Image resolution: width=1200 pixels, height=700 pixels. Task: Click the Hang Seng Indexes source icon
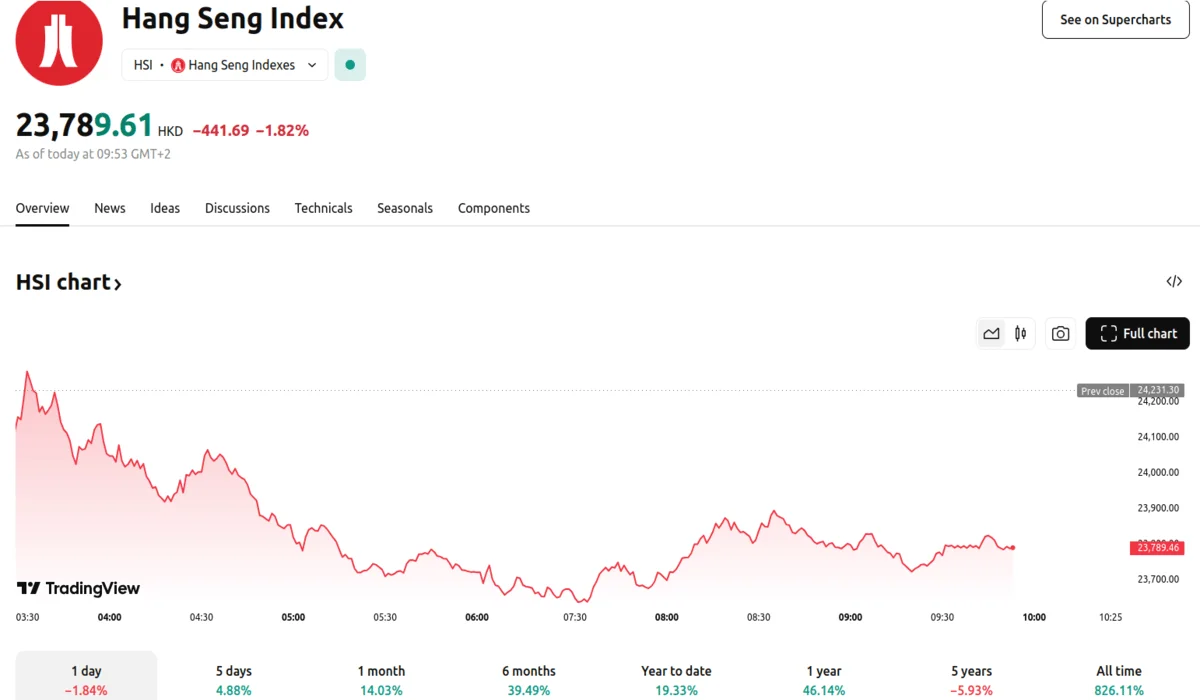(x=178, y=65)
